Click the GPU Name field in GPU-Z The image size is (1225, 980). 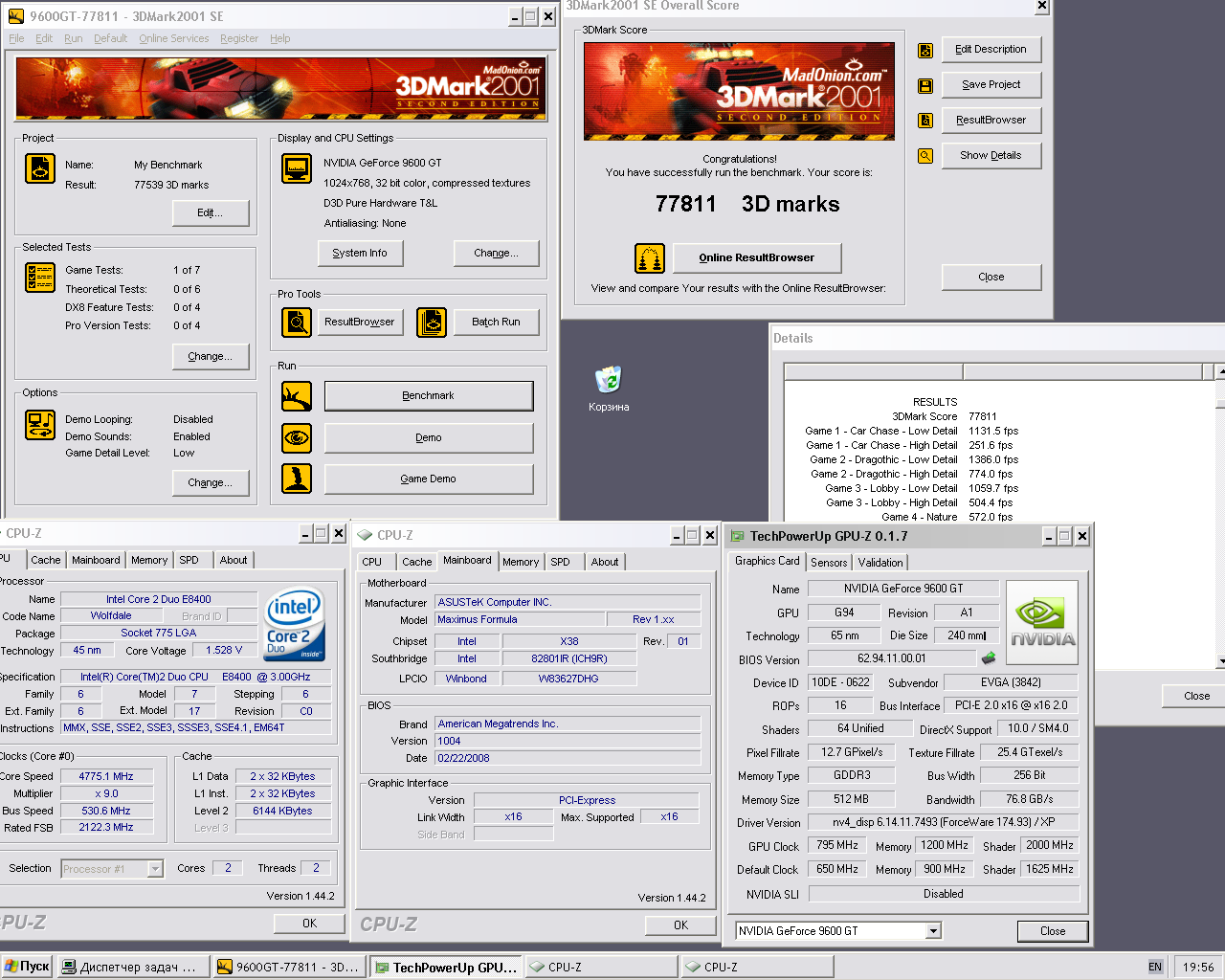903,589
